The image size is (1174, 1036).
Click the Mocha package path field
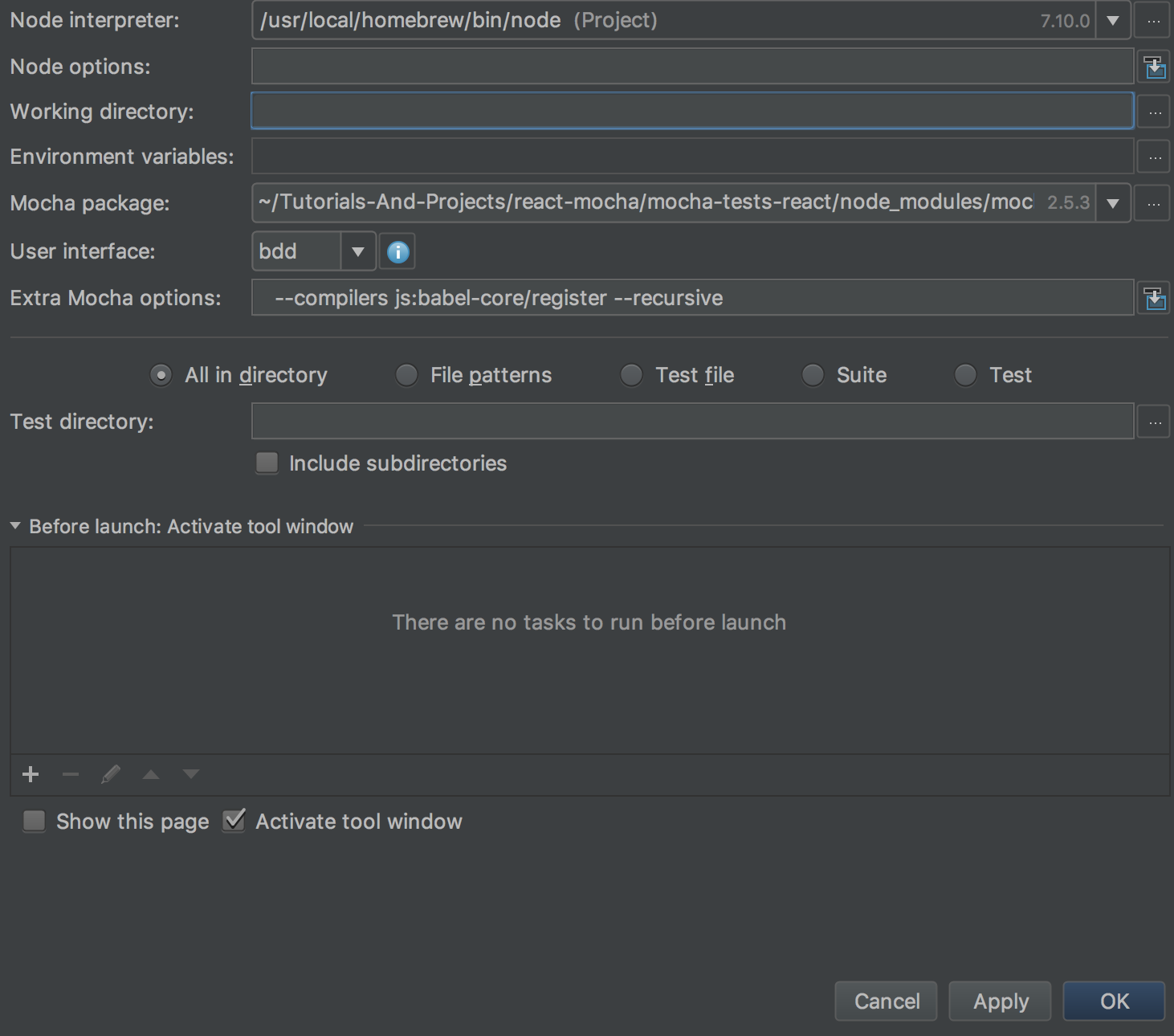(673, 203)
